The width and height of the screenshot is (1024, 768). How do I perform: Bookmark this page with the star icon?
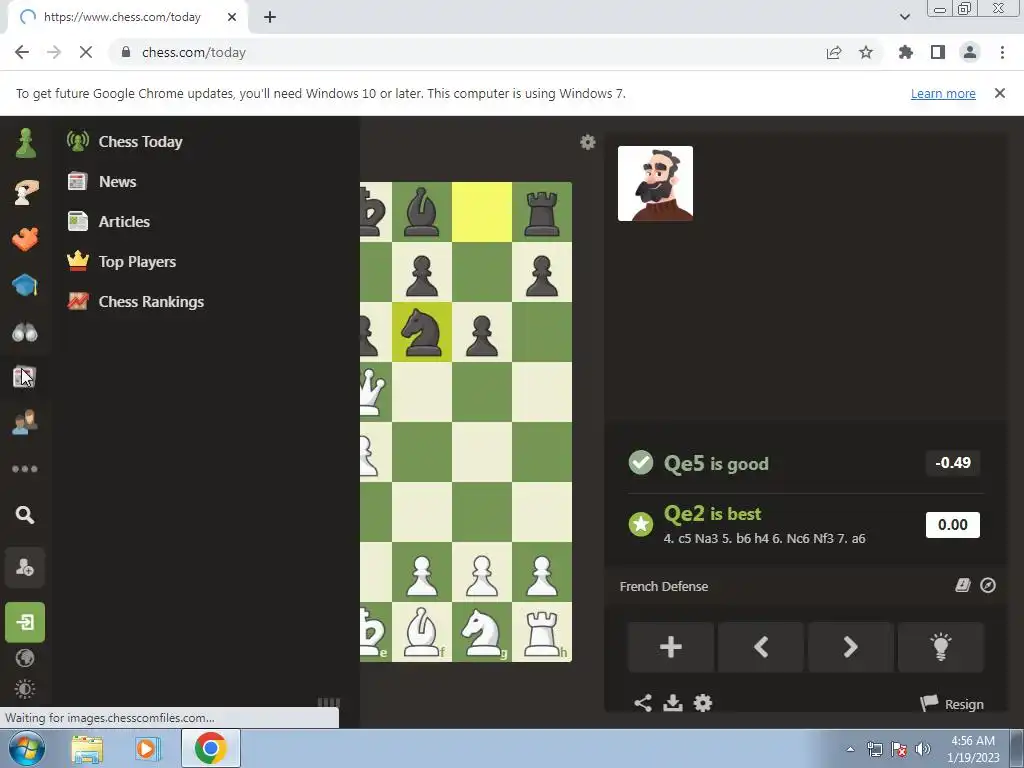point(866,52)
